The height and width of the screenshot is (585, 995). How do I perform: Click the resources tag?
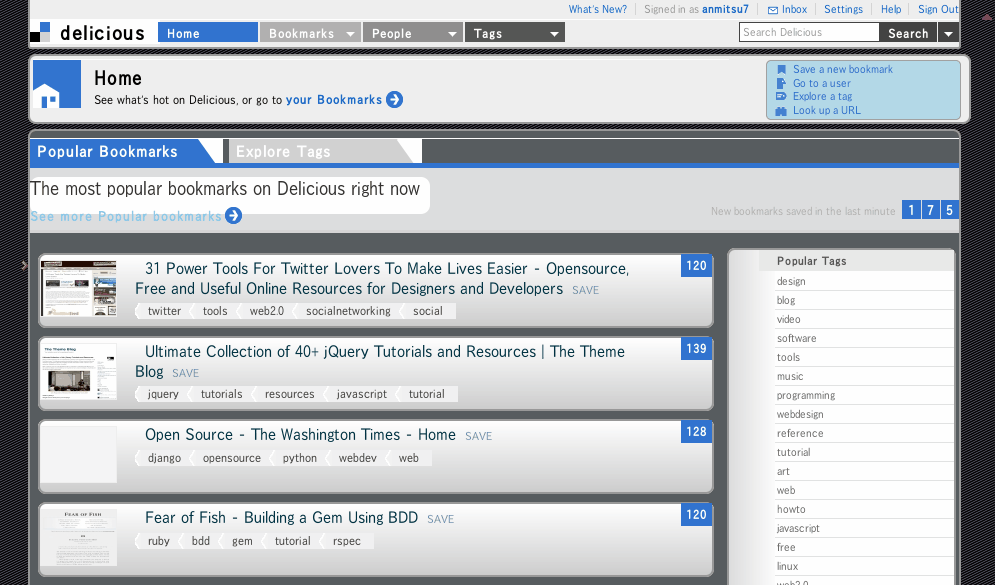click(x=289, y=394)
